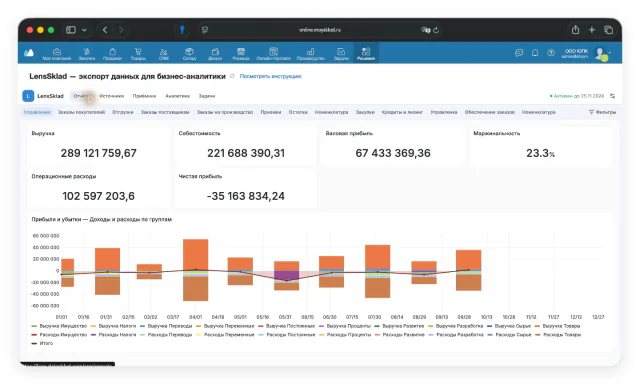Click the settings sliders icon beside Активен date

coord(612,96)
